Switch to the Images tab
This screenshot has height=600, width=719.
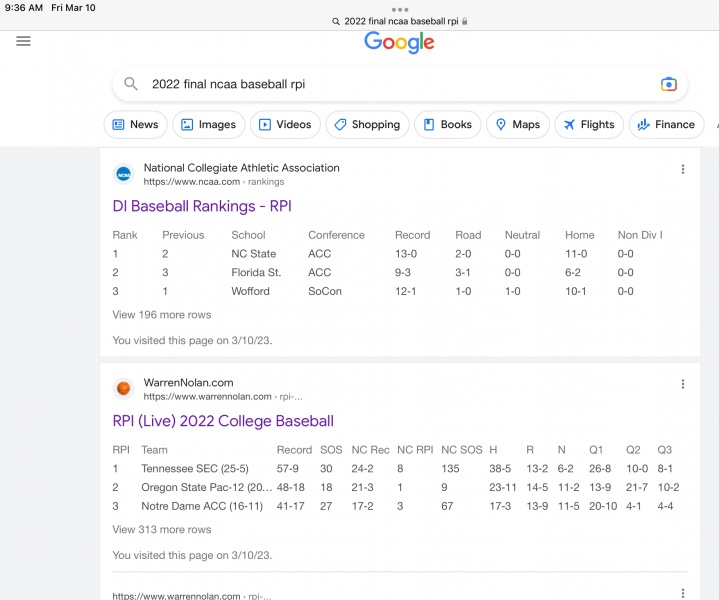[x=209, y=125]
